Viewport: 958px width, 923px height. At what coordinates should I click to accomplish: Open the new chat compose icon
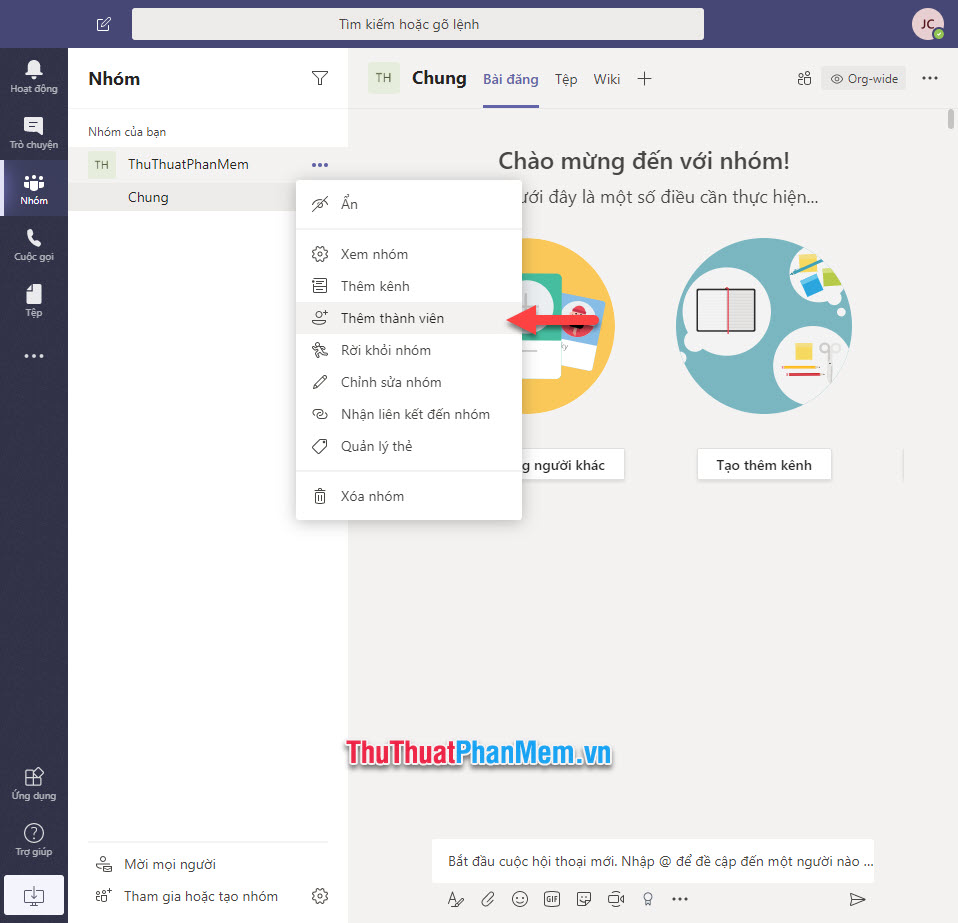pyautogui.click(x=102, y=23)
